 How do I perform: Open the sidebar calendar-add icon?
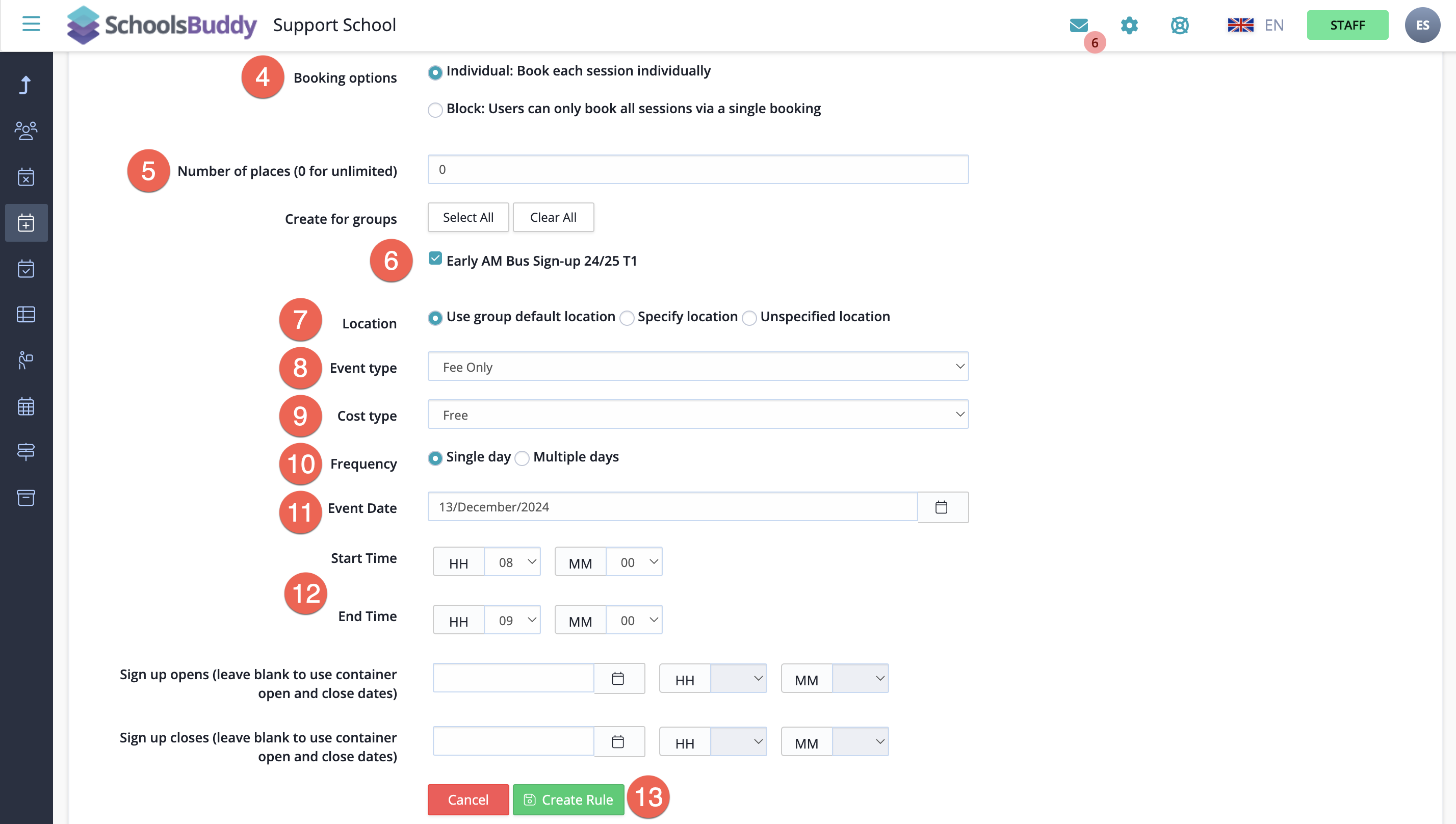26,222
